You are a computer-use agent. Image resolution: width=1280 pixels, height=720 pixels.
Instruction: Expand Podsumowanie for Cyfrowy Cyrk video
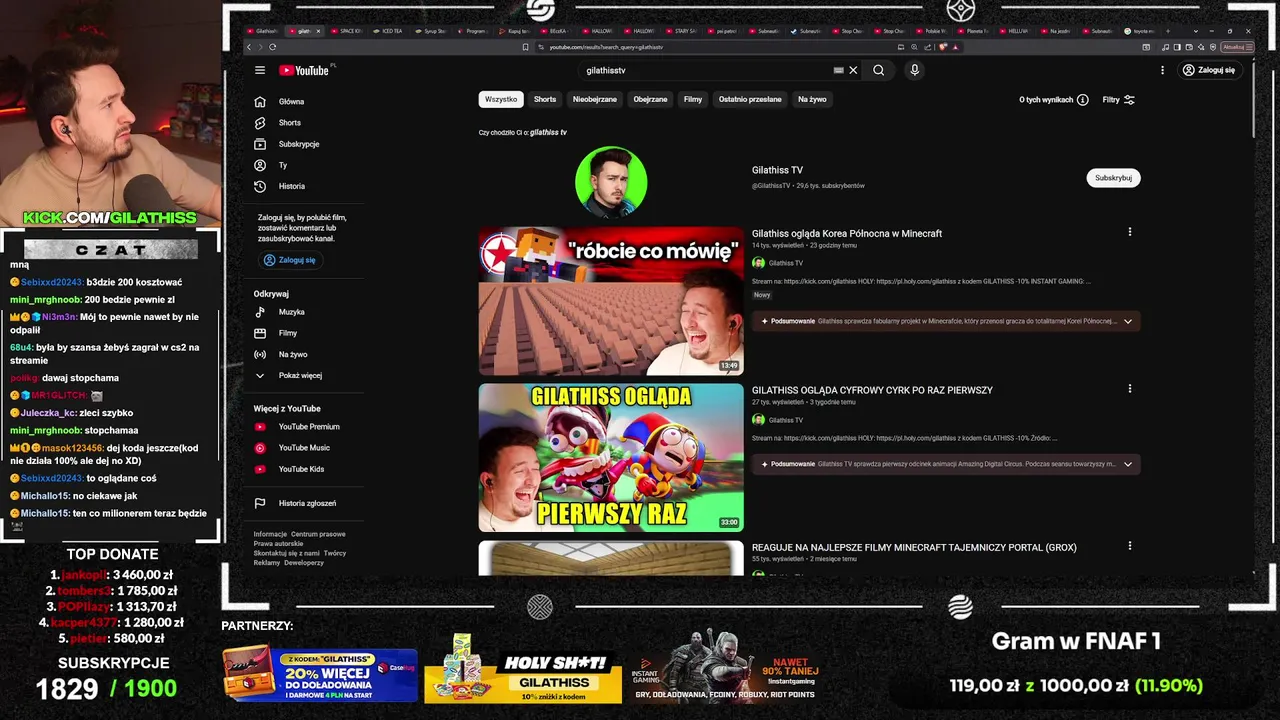(1128, 464)
